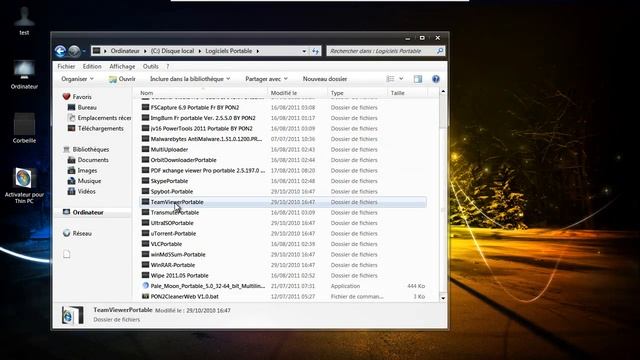Open the Edition menu

point(92,66)
